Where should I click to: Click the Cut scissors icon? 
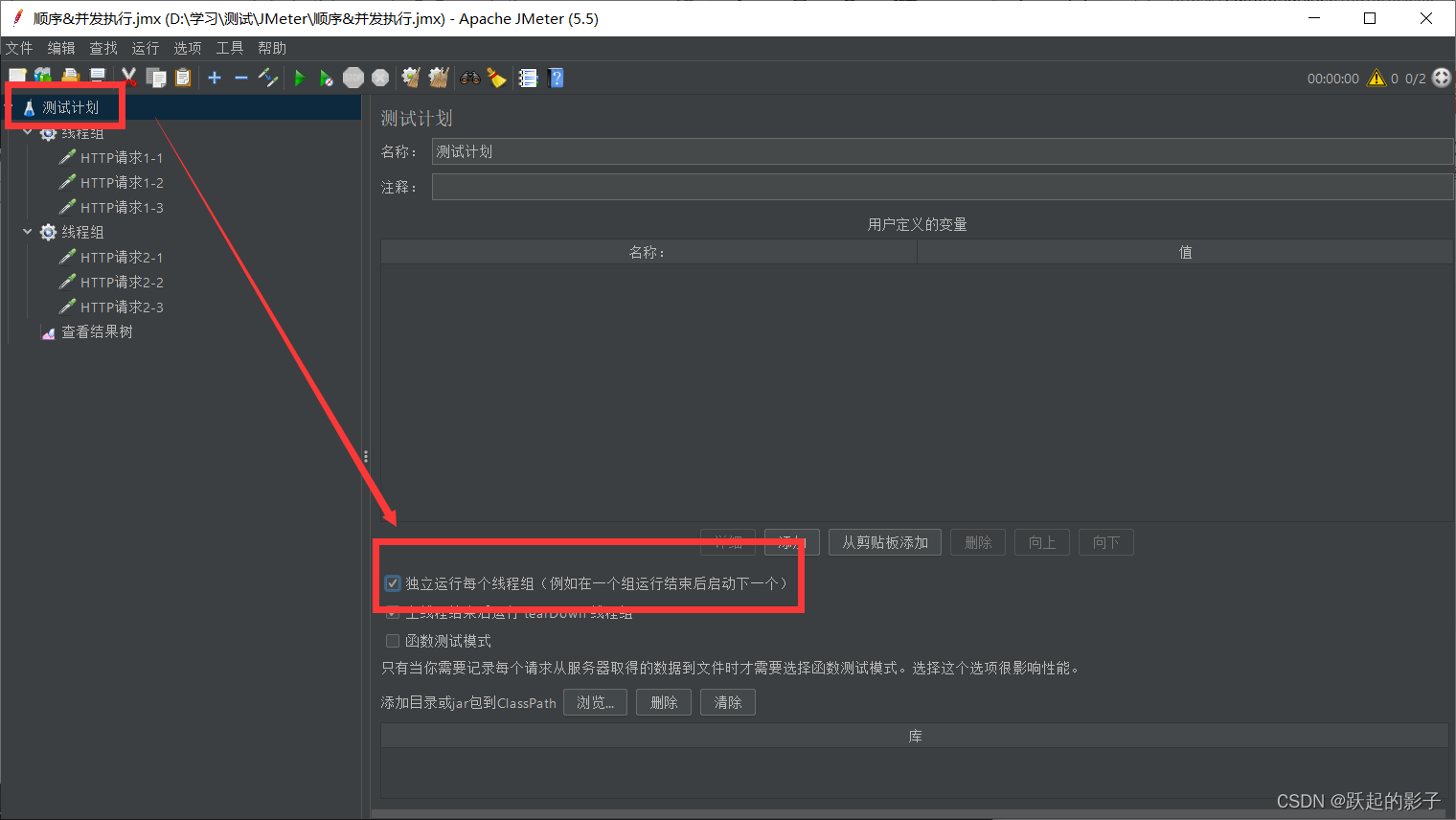pos(128,78)
